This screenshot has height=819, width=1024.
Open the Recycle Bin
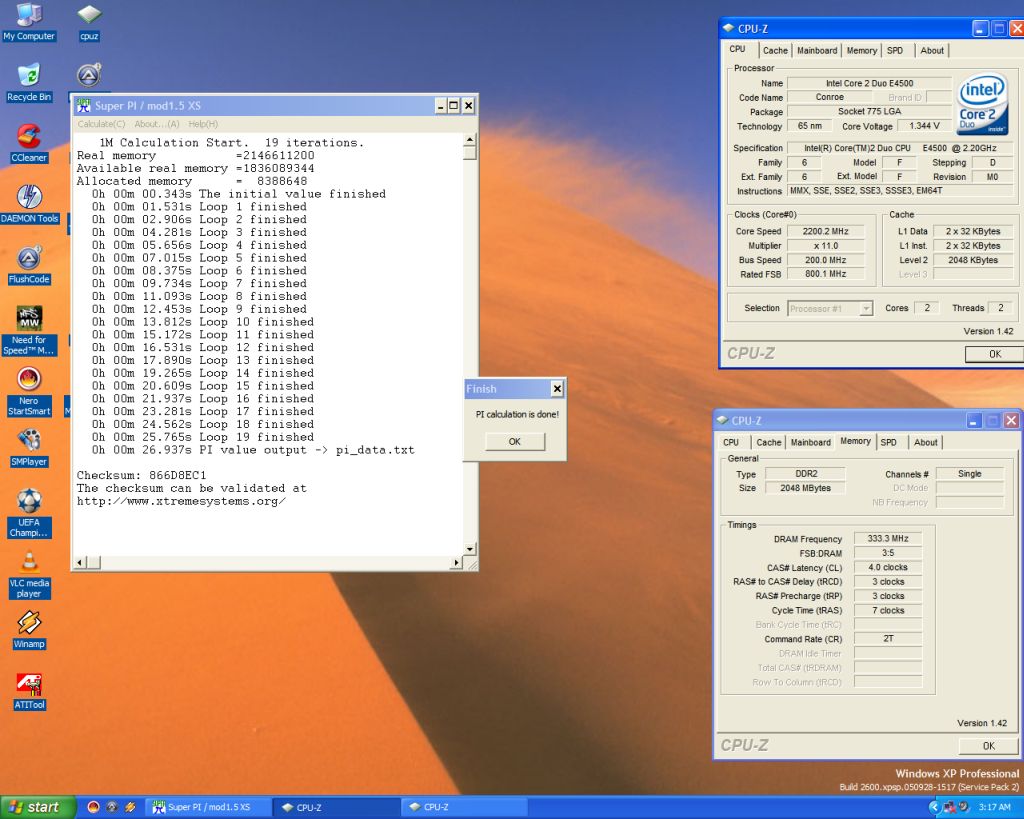point(29,82)
